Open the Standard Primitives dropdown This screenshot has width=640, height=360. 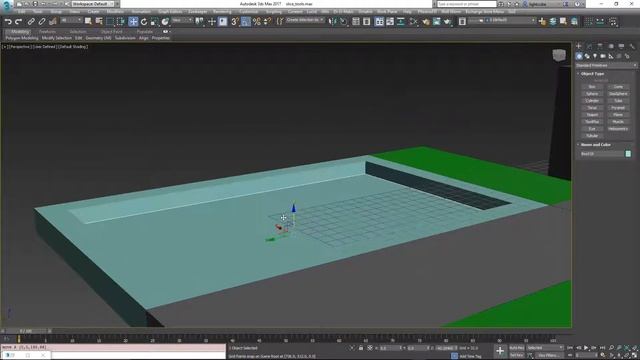point(606,65)
